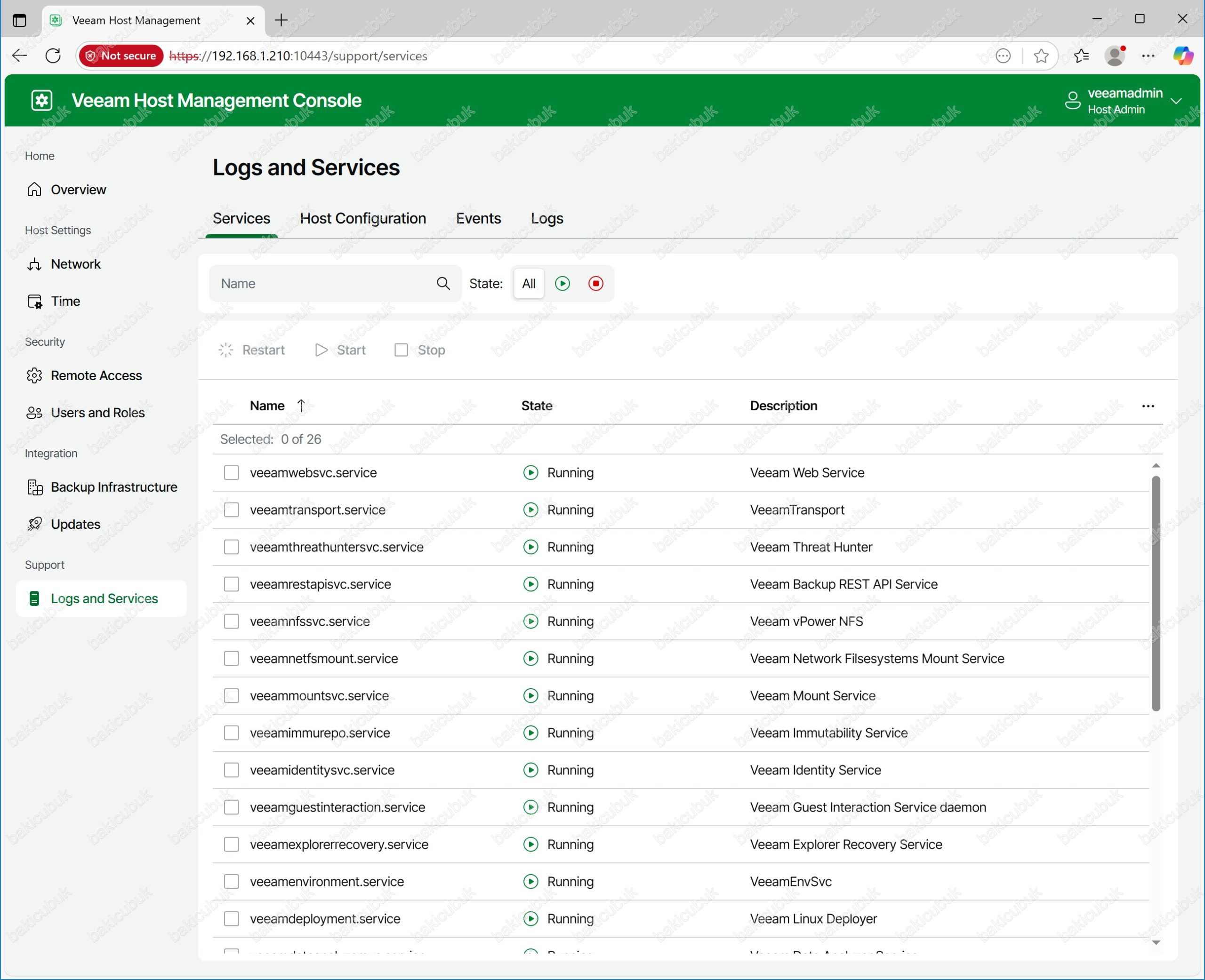
Task: Click the services list scrollbar thumb
Action: pos(1156,593)
